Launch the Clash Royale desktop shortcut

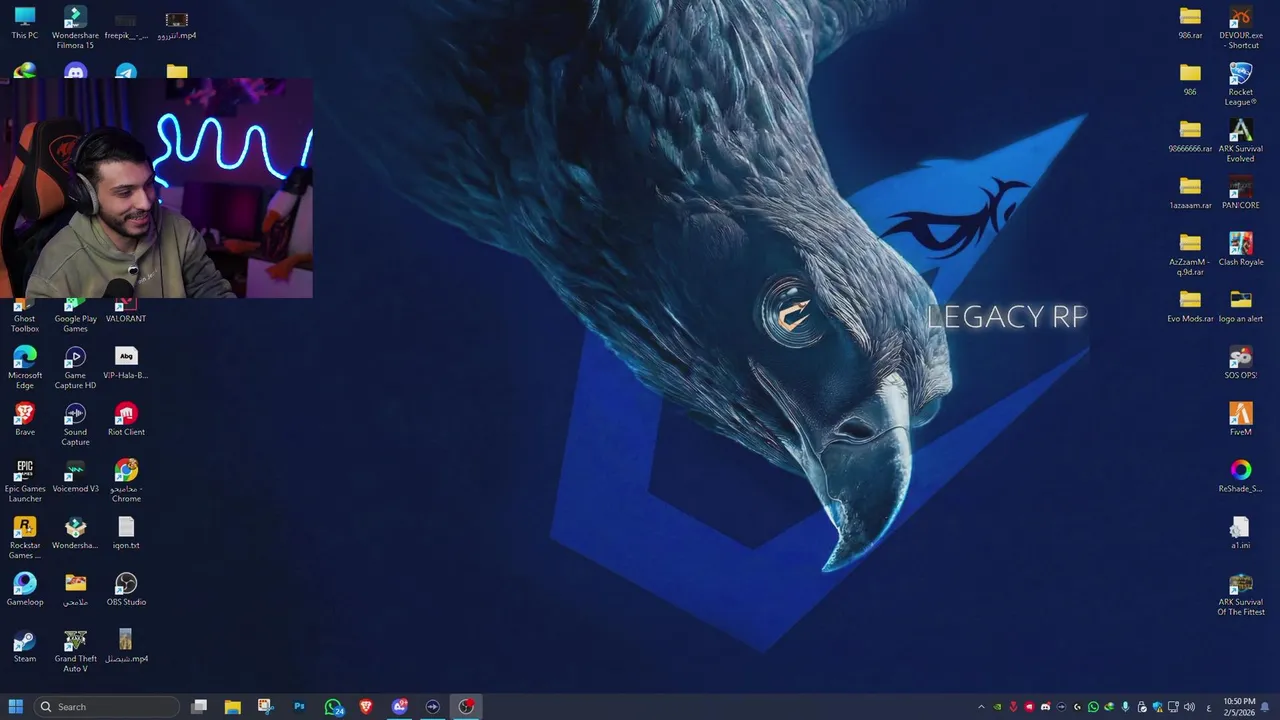[x=1241, y=250]
